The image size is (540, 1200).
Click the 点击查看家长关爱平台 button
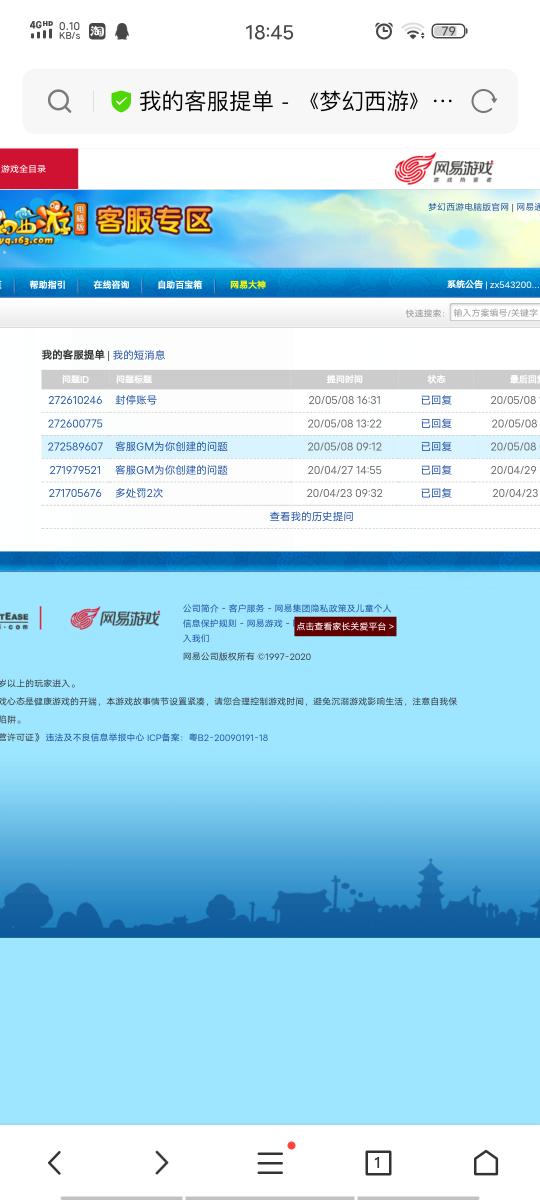pyautogui.click(x=345, y=626)
